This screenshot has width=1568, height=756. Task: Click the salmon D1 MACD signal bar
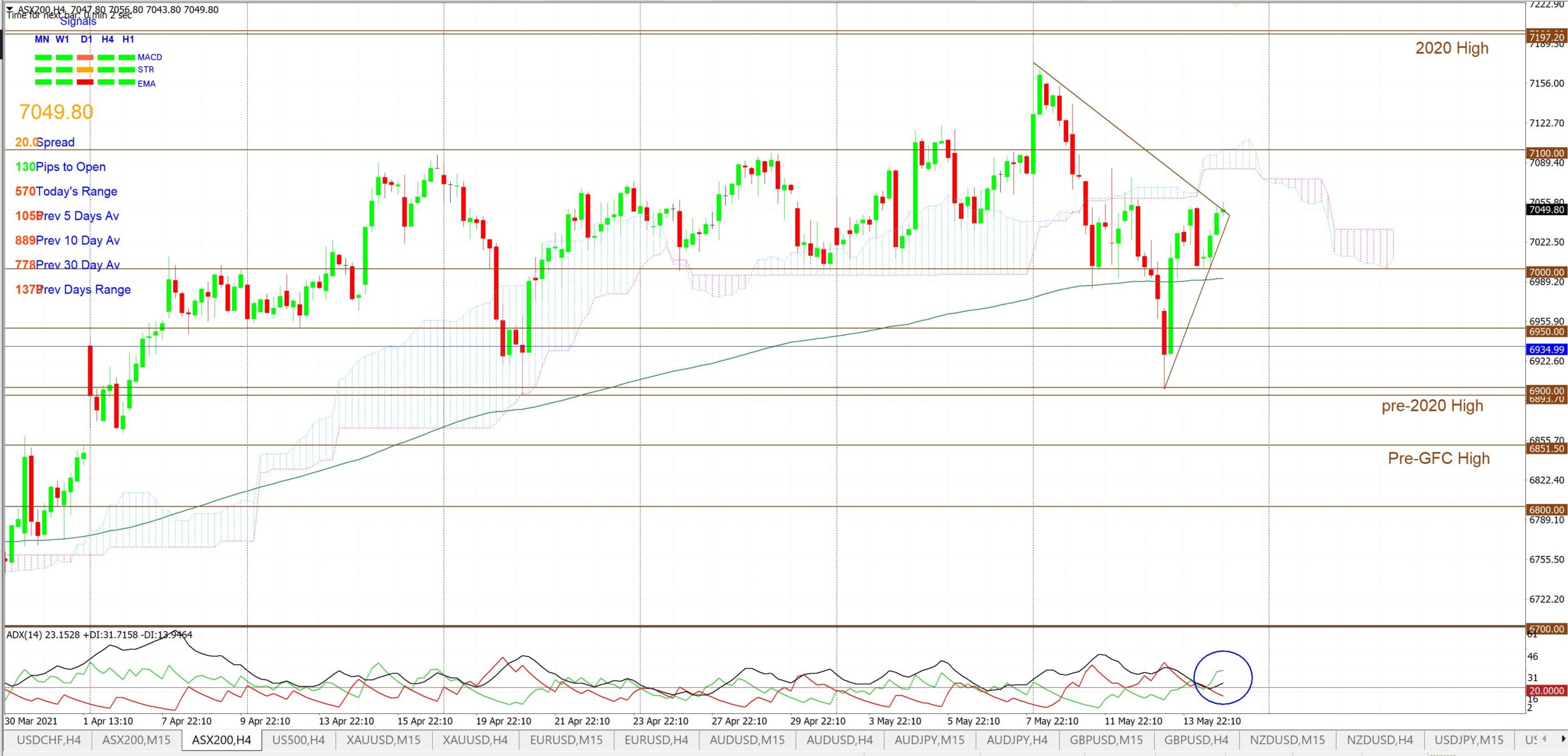[85, 57]
